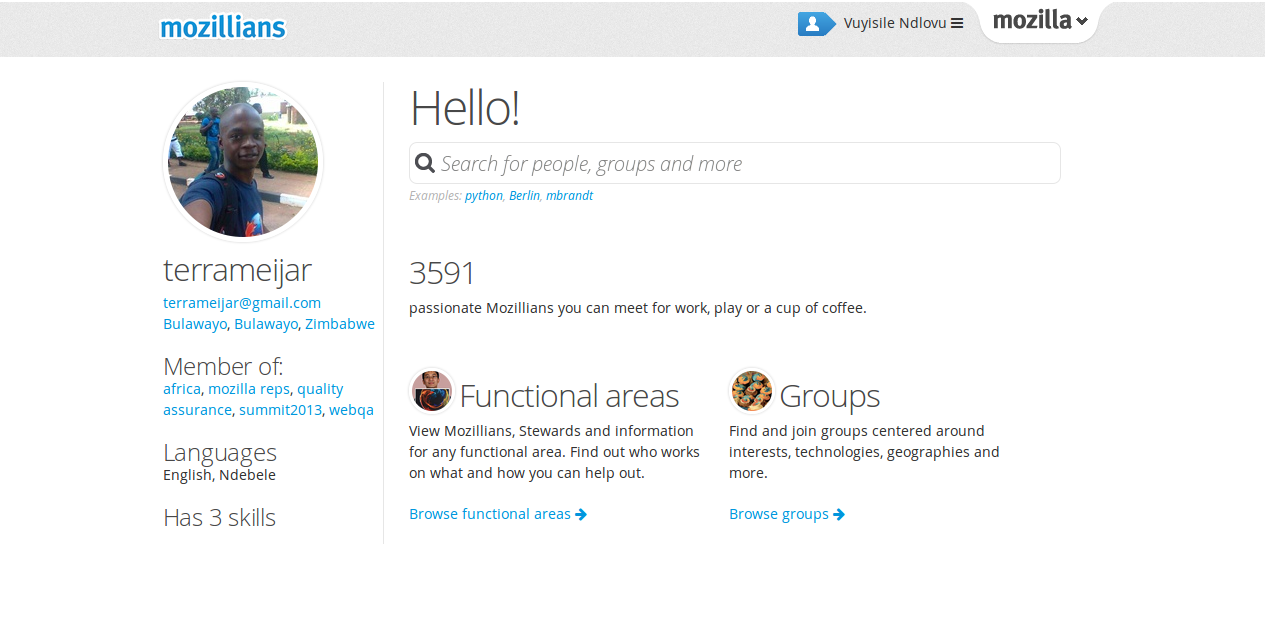Click the mbrandt example link

tap(569, 196)
